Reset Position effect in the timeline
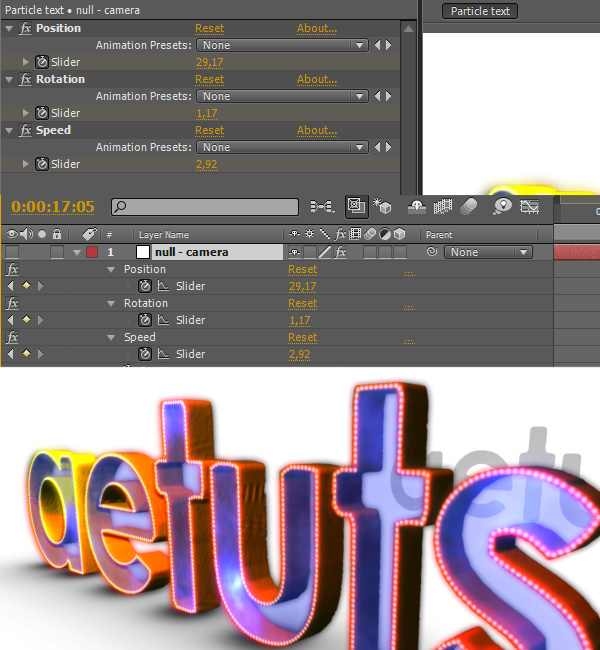 tap(302, 269)
